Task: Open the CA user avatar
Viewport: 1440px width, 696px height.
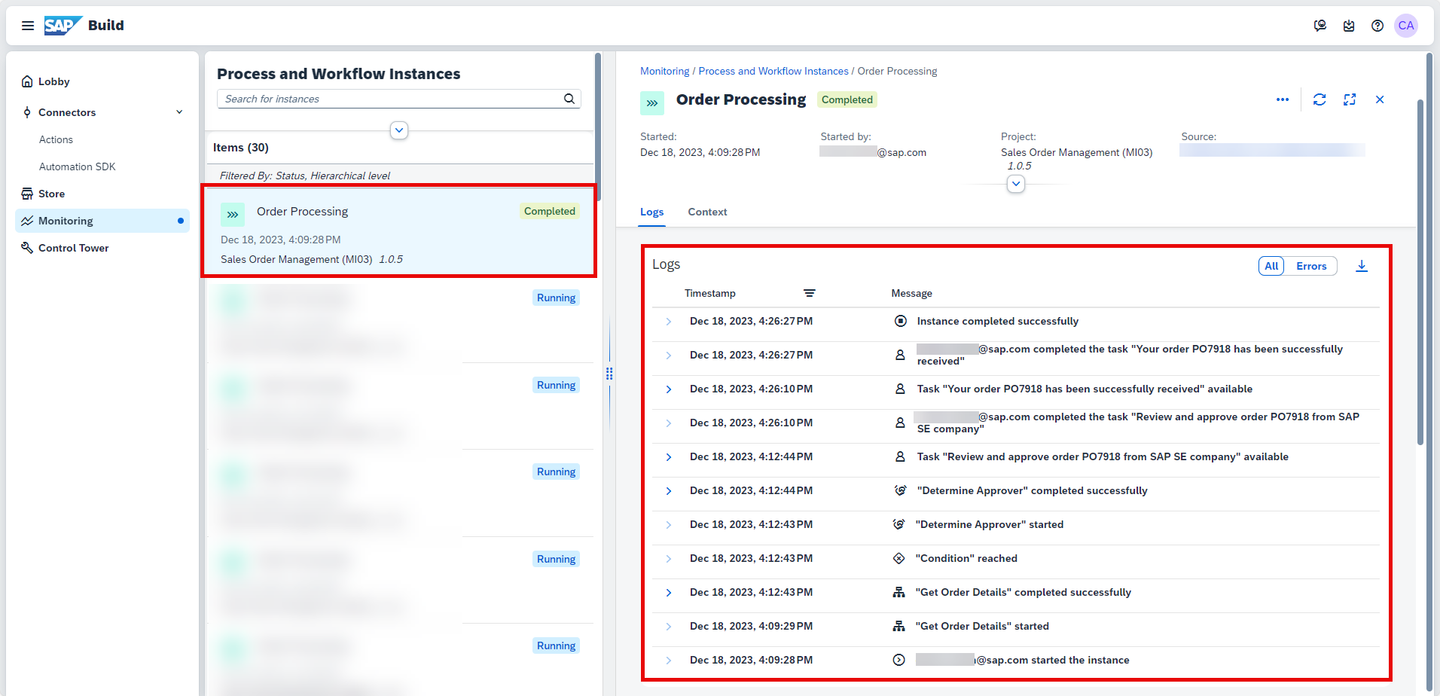Action: [1406, 26]
